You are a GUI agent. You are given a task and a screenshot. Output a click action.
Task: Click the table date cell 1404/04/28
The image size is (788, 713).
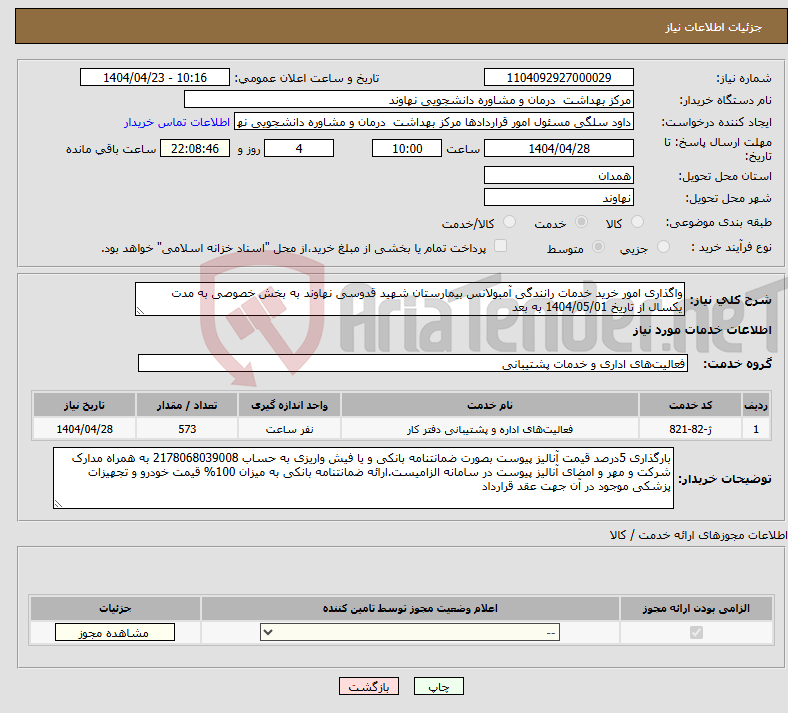[84, 429]
